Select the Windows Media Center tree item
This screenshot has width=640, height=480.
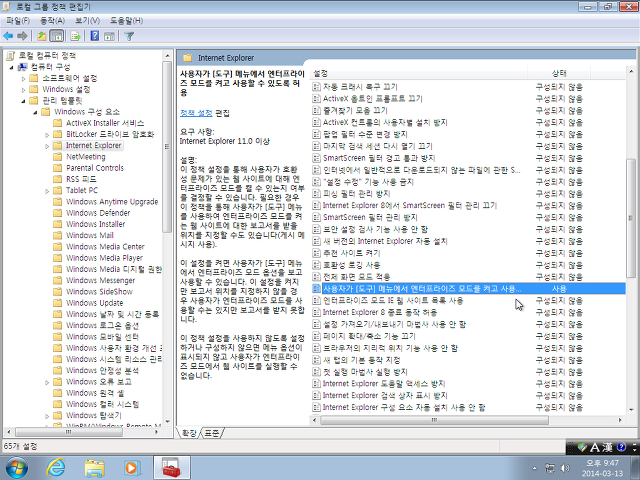click(105, 247)
